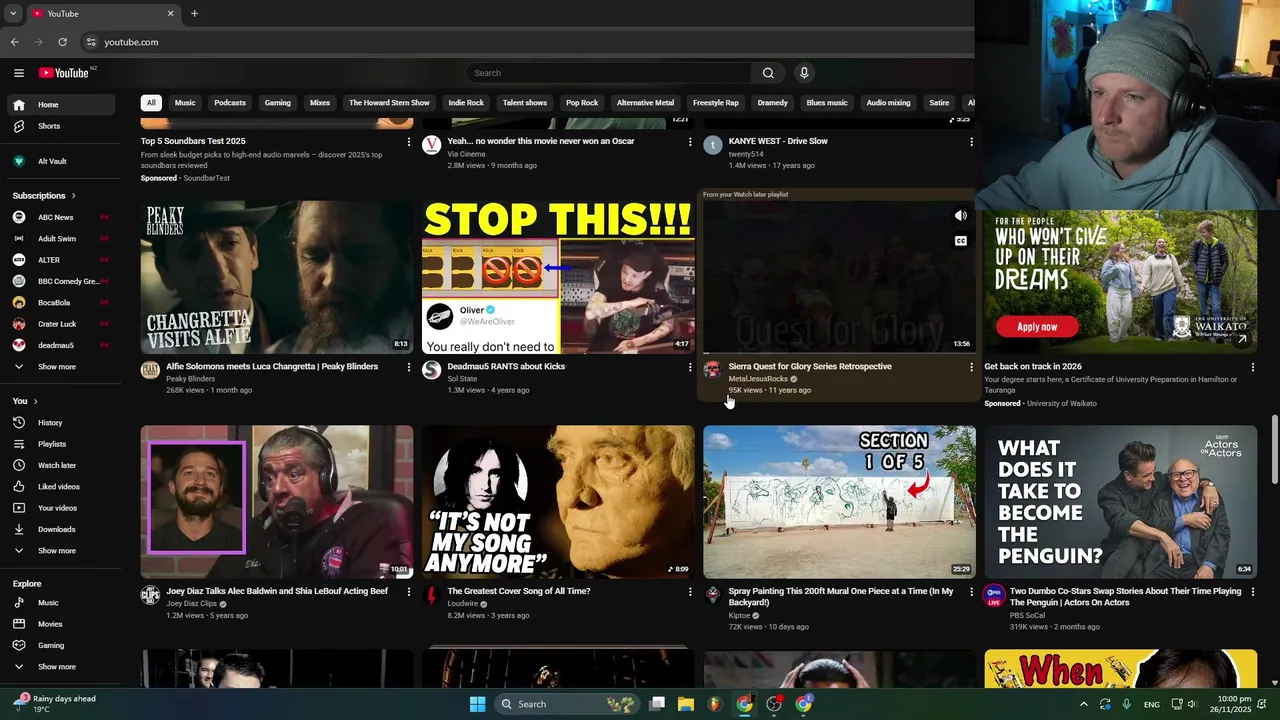Open Sierra Quest for Glory Series Retrospective title
This screenshot has width=1280, height=720.
tap(810, 367)
